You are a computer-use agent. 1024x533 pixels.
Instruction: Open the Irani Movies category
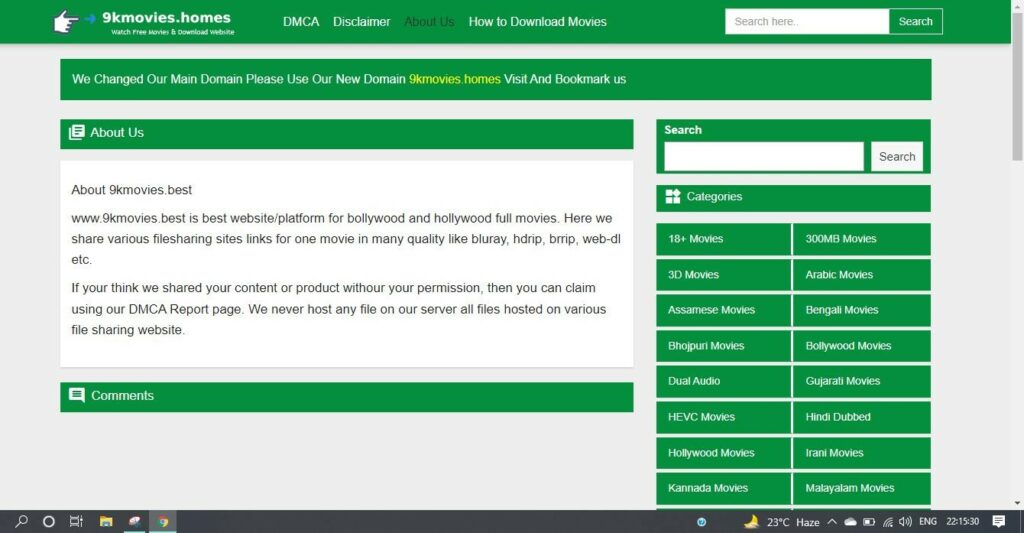click(x=861, y=453)
